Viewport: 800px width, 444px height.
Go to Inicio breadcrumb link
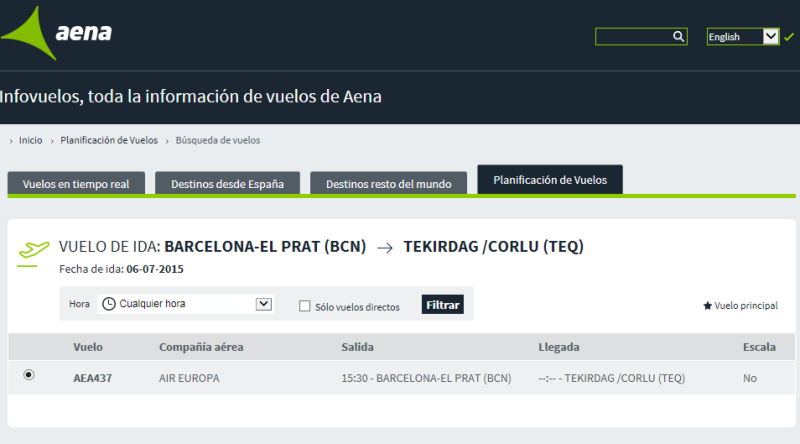coord(31,140)
